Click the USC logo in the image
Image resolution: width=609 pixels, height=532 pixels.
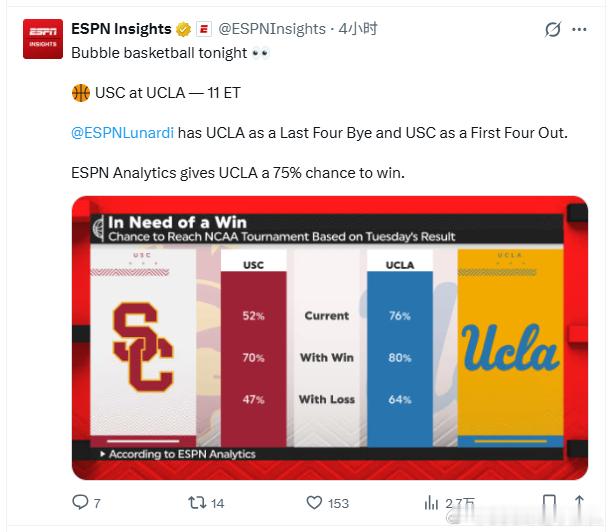point(143,347)
